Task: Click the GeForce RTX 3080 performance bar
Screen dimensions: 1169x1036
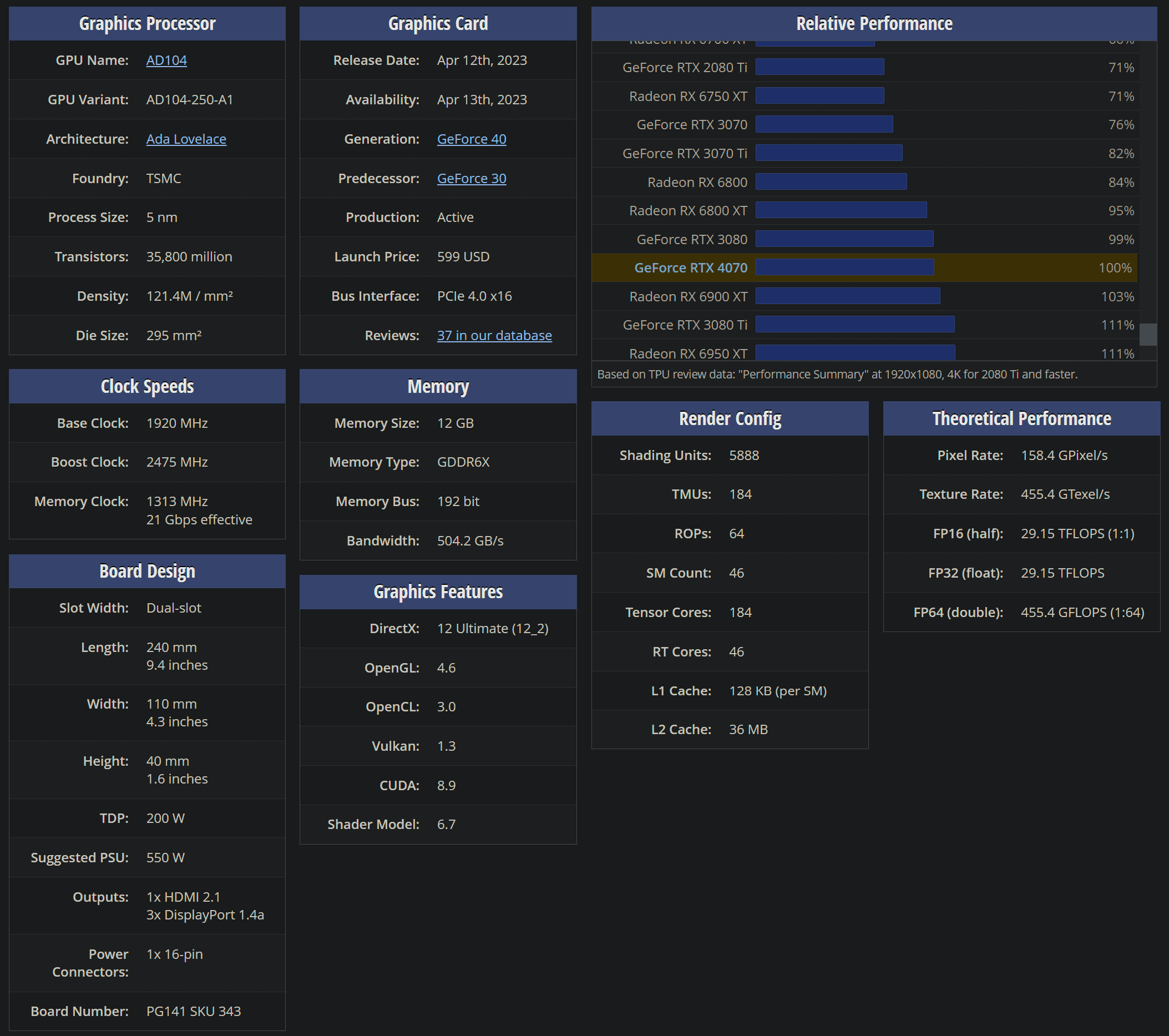Action: coord(844,239)
